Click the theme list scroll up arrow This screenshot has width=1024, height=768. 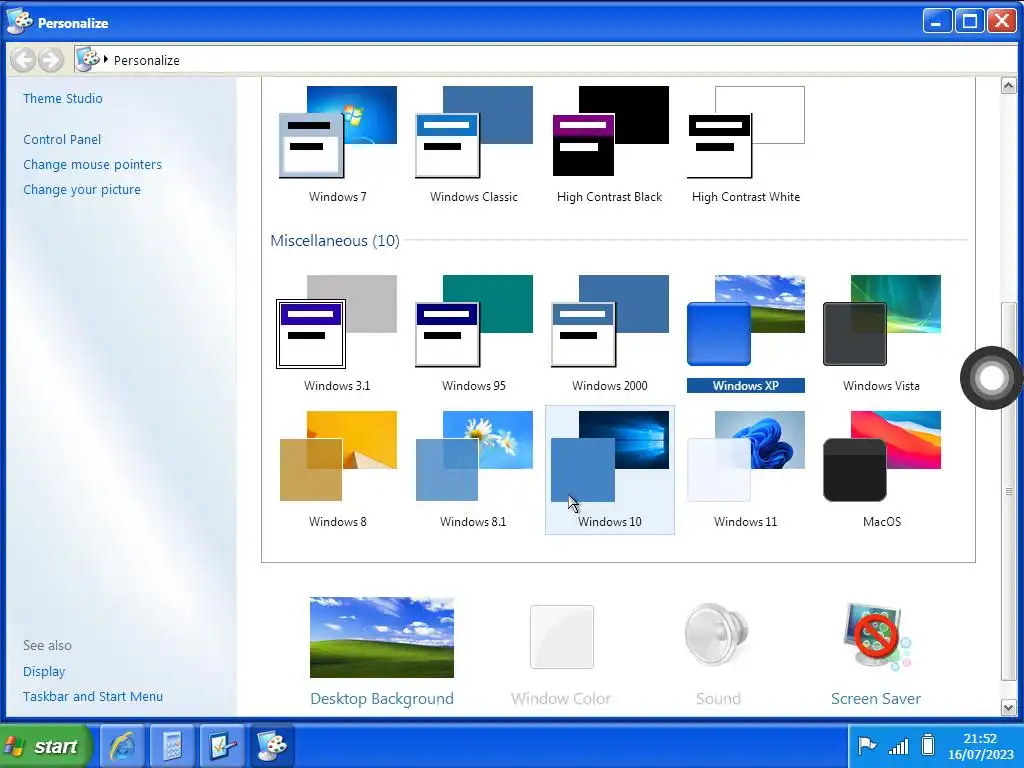(1008, 86)
